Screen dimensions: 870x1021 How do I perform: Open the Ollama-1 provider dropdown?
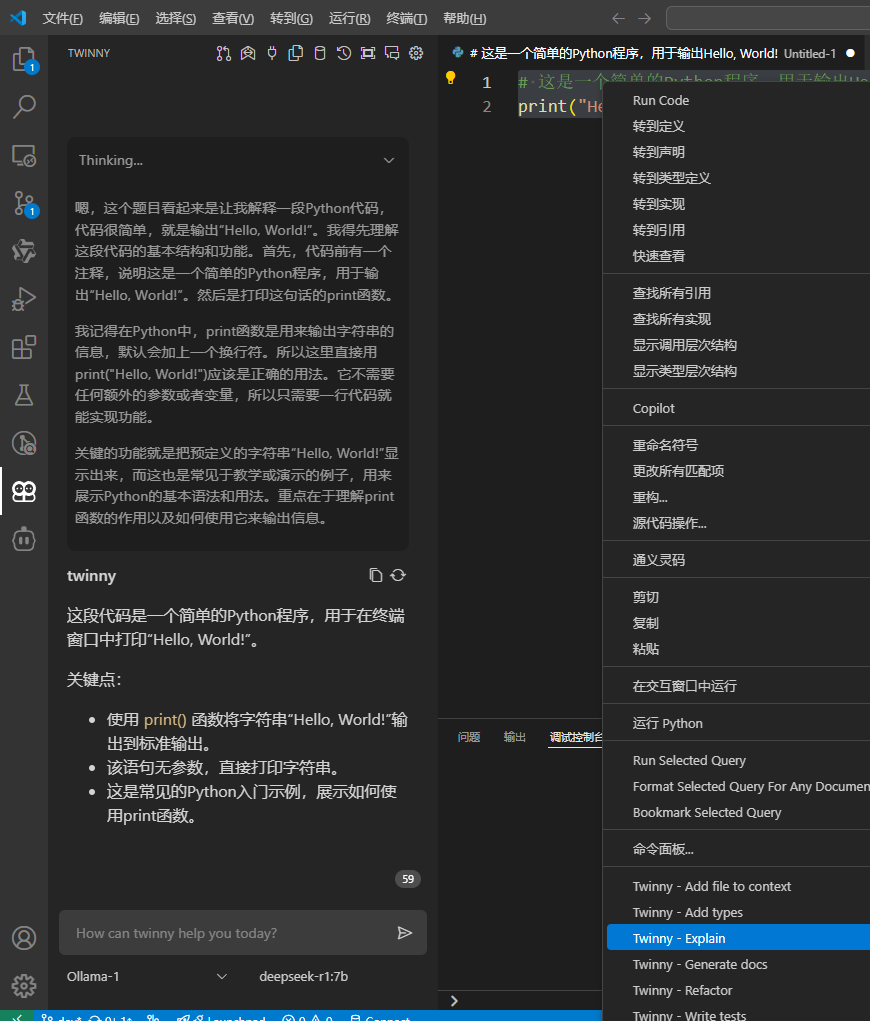click(x=147, y=976)
